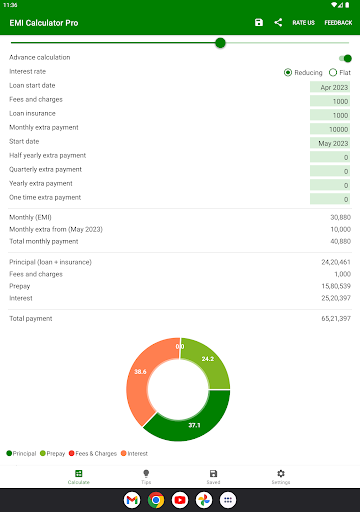Switch to the Calculate tab
Image resolution: width=360 pixels, height=512 pixels.
pyautogui.click(x=79, y=477)
